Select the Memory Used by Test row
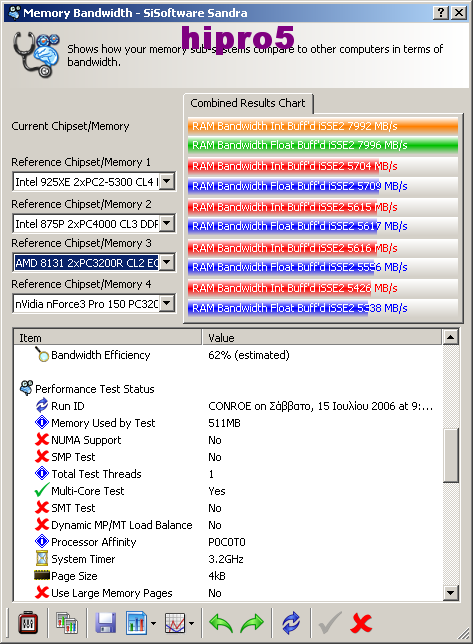The height and width of the screenshot is (644, 473). pyautogui.click(x=228, y=423)
